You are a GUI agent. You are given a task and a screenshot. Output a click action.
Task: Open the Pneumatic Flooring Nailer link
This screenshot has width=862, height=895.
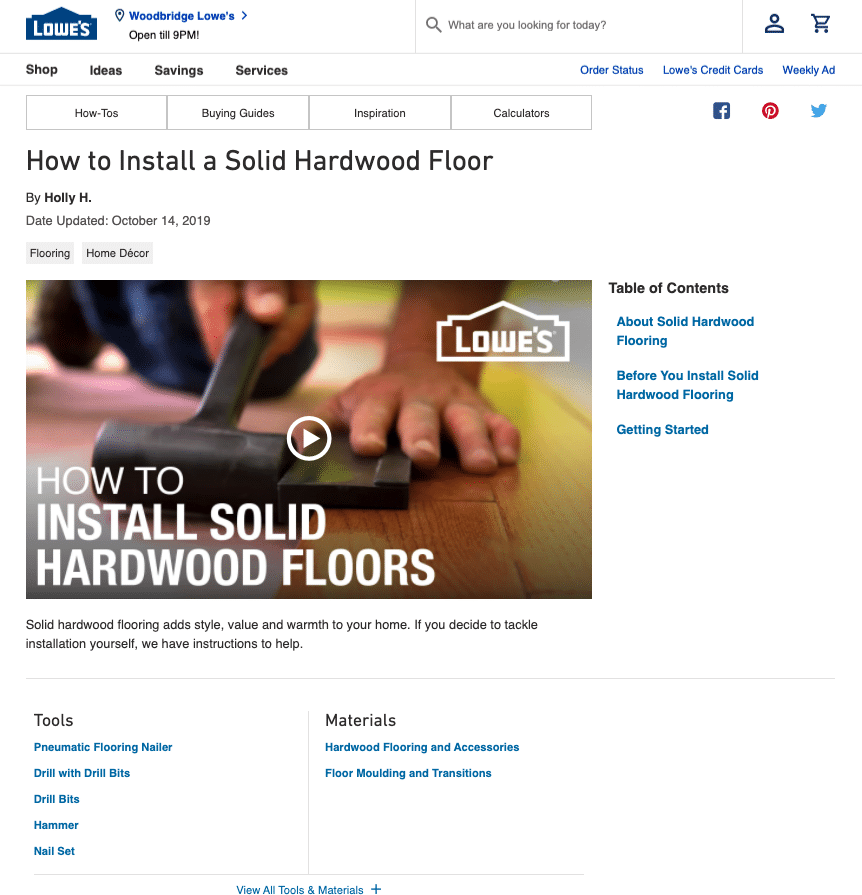click(103, 747)
